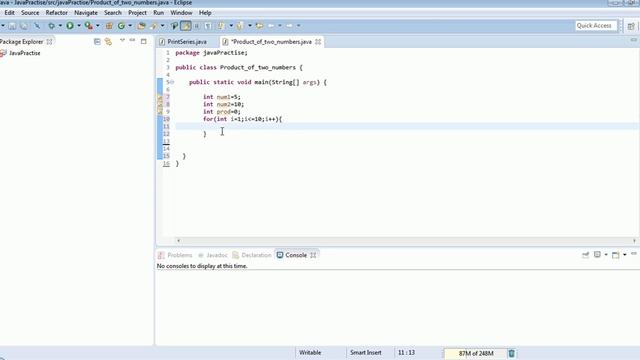640x360 pixels.
Task: Minimize the Package Explorer view
Action: [132, 40]
